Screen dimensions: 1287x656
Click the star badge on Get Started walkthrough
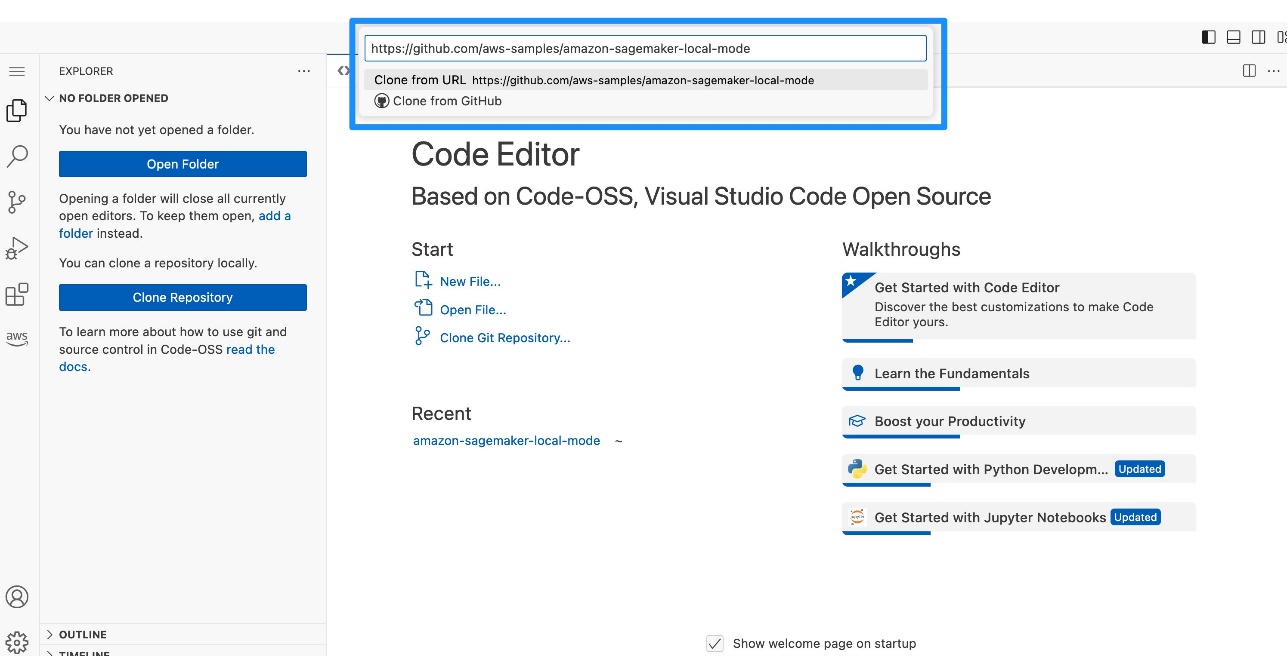point(853,282)
